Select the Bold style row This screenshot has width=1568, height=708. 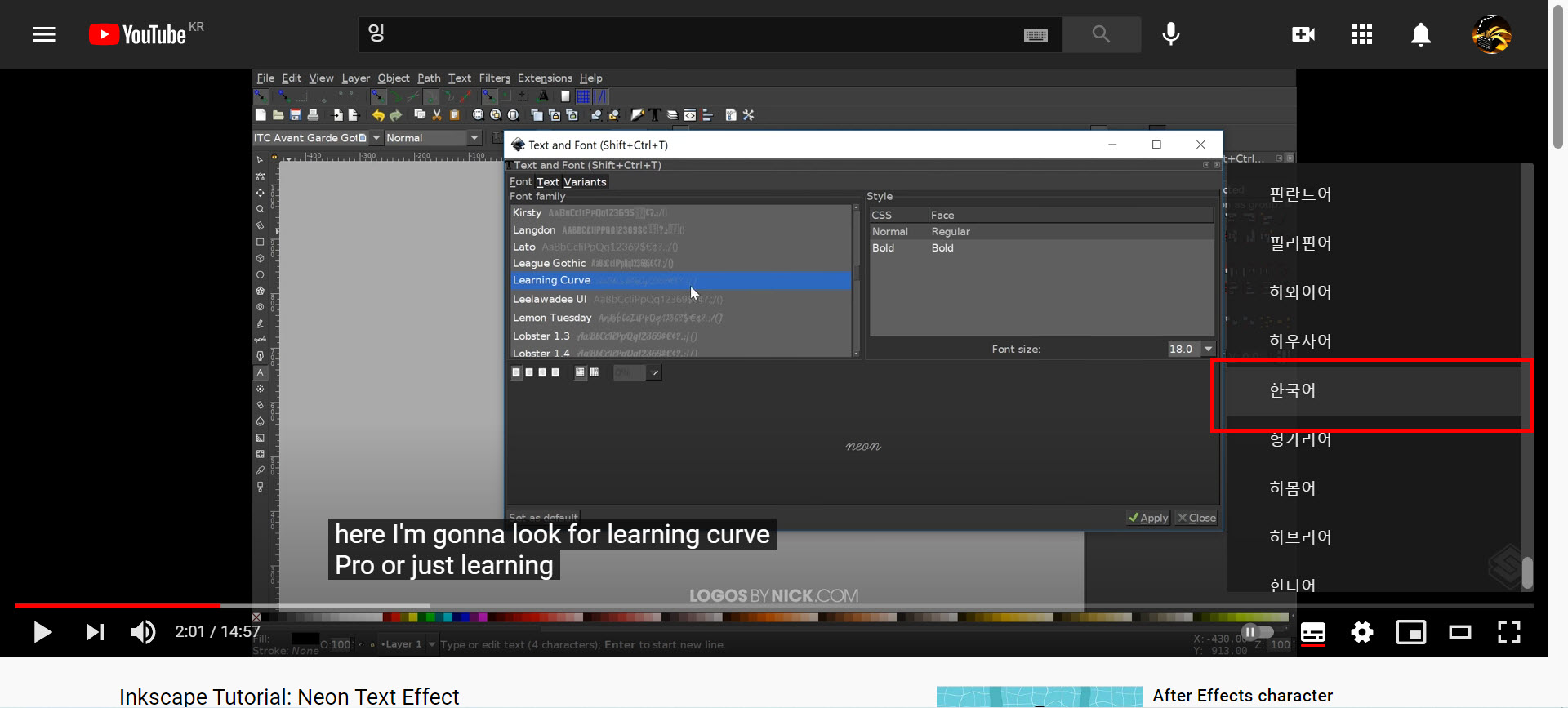pos(1041,248)
